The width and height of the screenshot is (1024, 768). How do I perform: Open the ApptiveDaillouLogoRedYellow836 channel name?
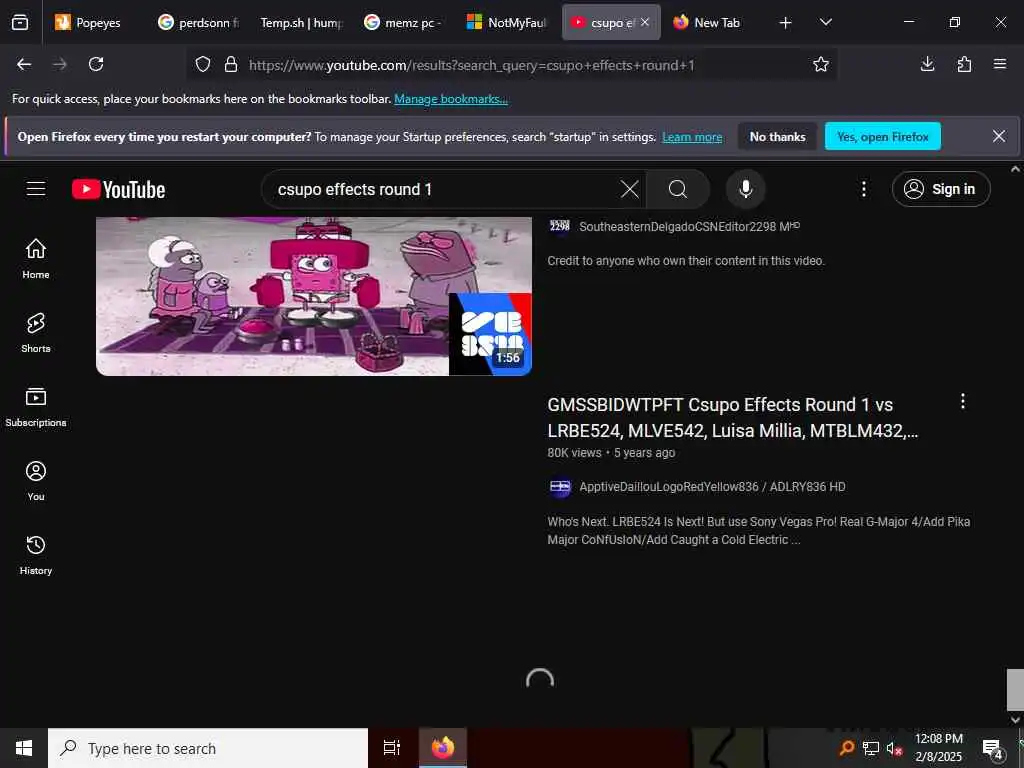[x=712, y=487]
